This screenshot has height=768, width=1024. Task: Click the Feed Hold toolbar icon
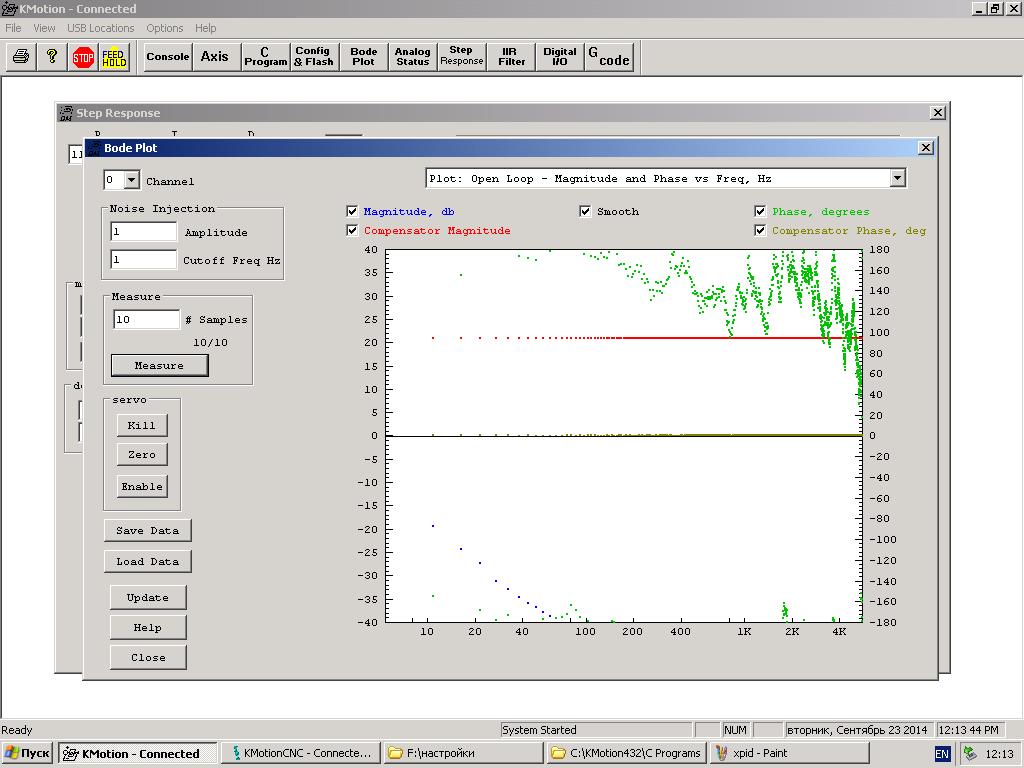coord(114,57)
